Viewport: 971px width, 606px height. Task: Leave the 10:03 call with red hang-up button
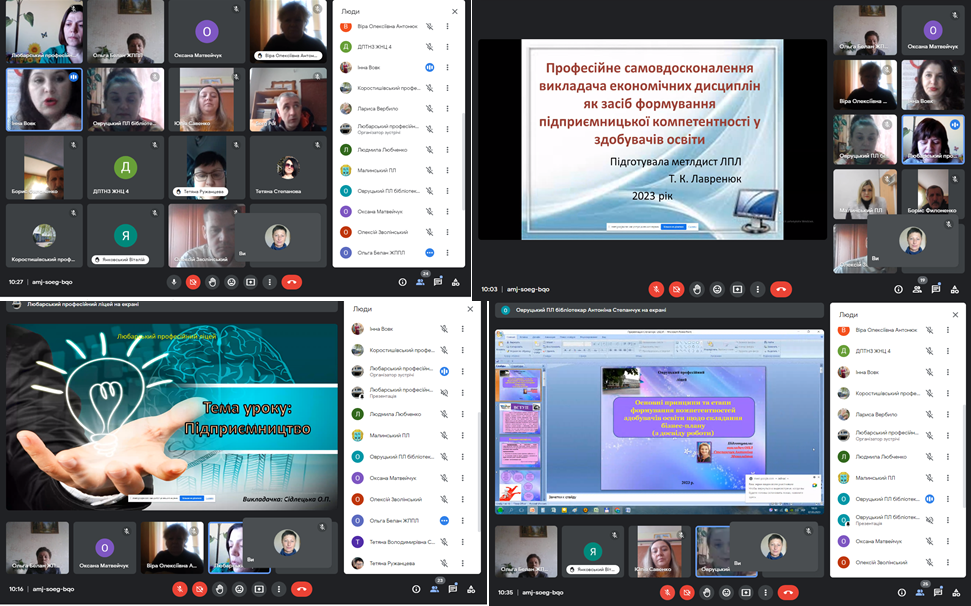click(x=781, y=289)
